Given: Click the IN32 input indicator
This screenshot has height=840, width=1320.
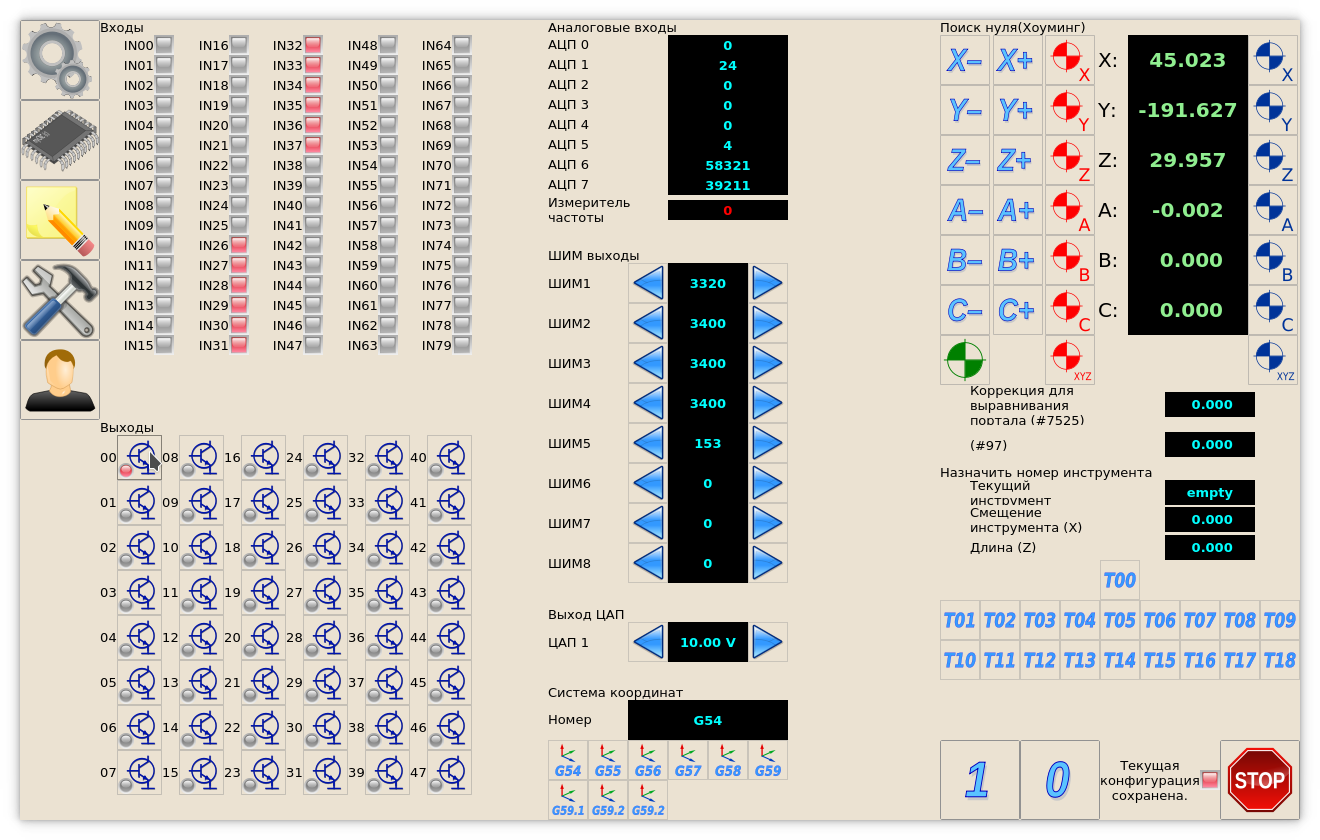Looking at the screenshot, I should 313,45.
